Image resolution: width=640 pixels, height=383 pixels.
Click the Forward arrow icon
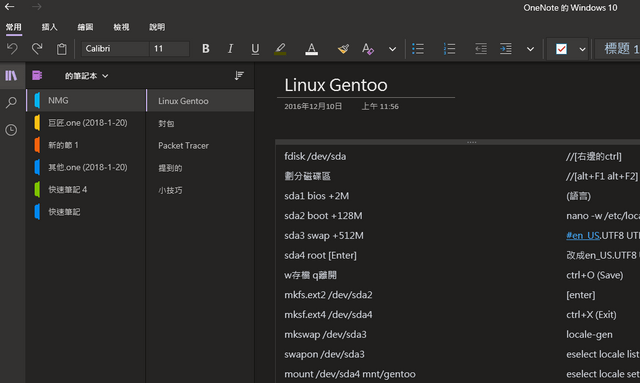[37, 7]
